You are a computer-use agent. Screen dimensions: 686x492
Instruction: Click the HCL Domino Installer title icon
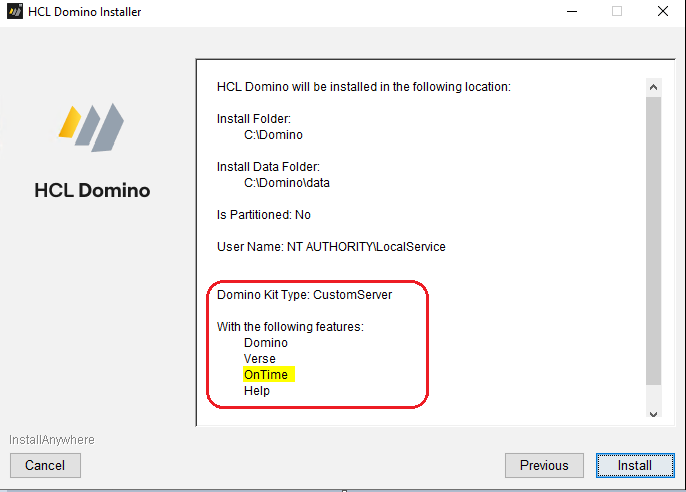pos(14,11)
